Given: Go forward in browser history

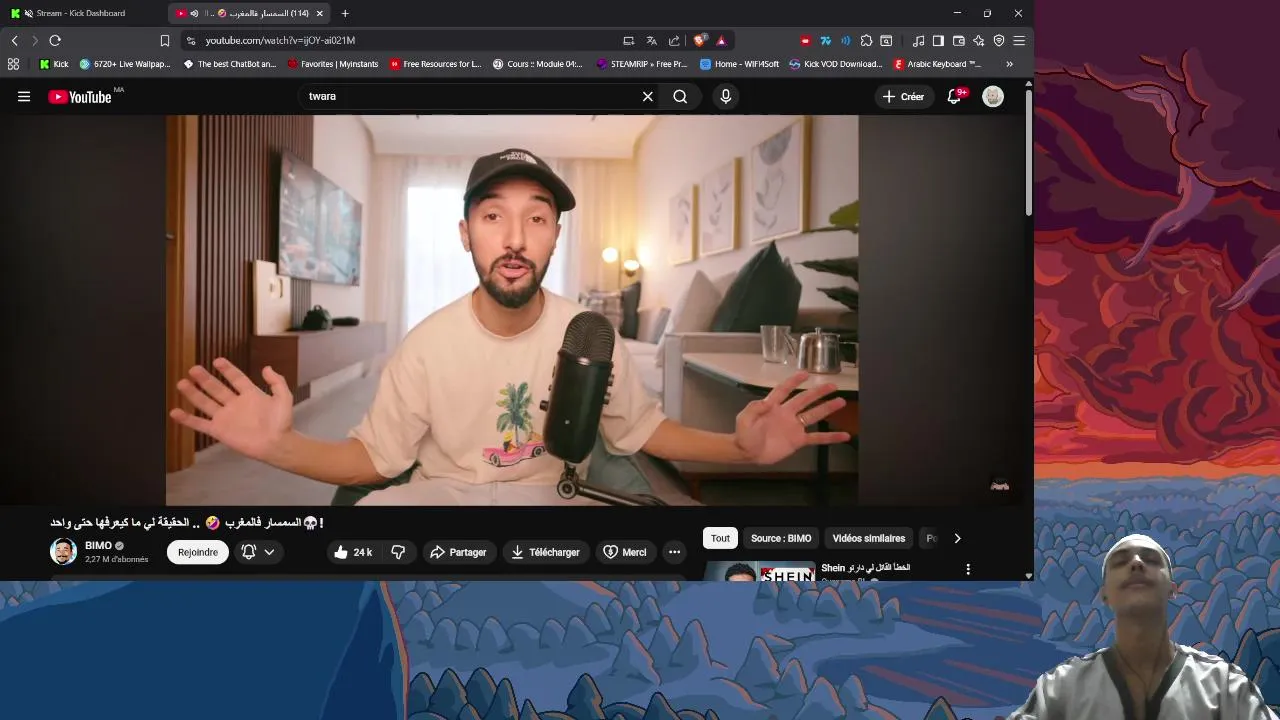Looking at the screenshot, I should (x=34, y=40).
